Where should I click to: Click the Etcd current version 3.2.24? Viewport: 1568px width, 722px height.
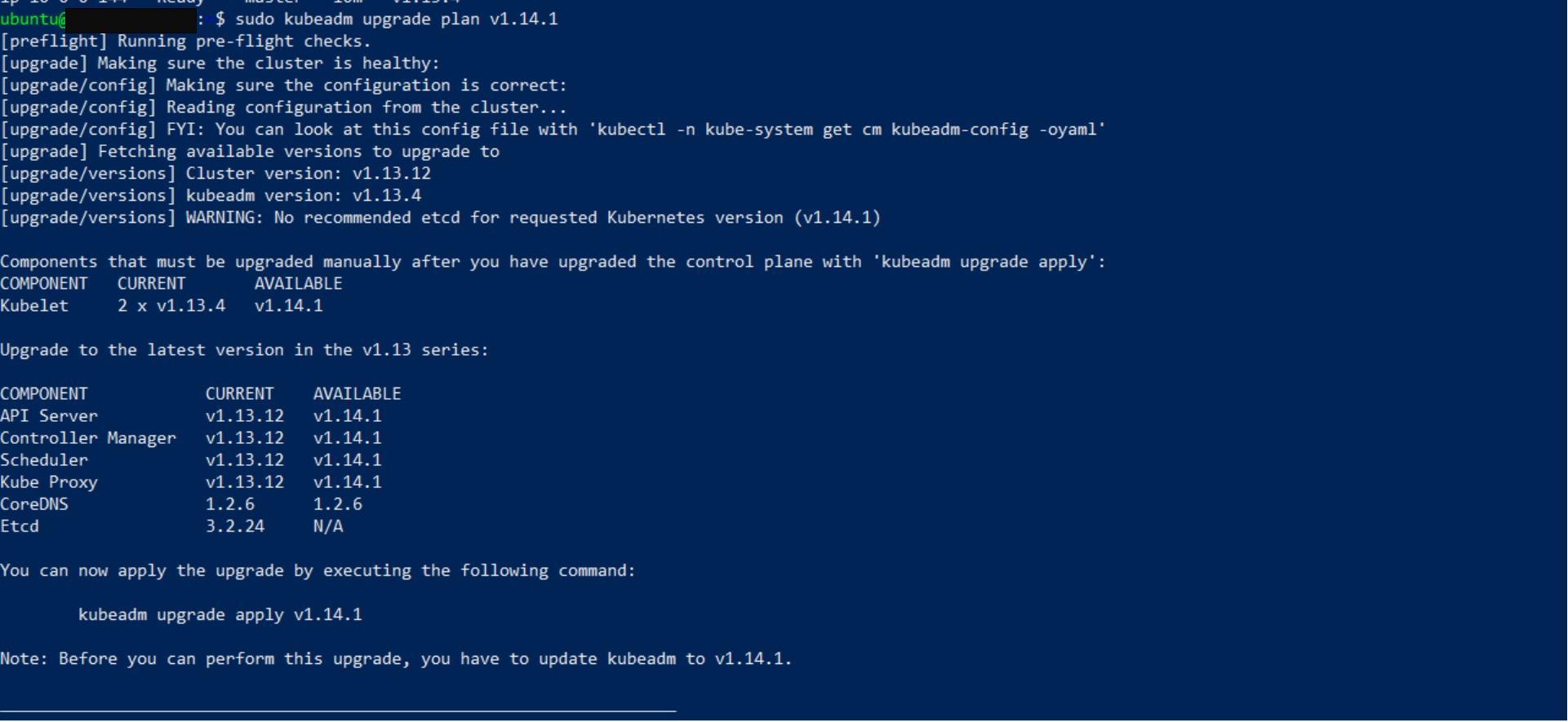pyautogui.click(x=234, y=525)
